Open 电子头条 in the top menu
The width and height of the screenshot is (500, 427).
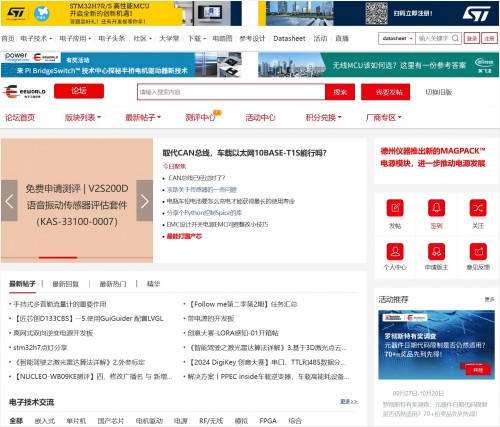pos(112,38)
